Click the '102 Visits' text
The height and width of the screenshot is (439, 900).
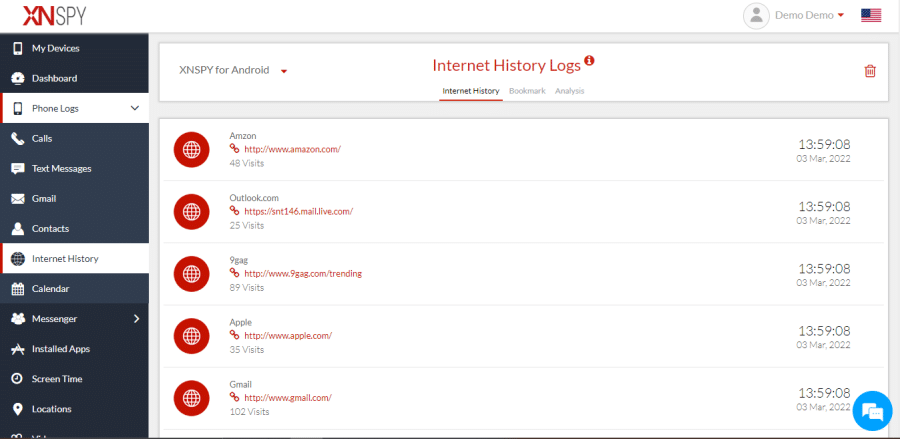point(249,411)
